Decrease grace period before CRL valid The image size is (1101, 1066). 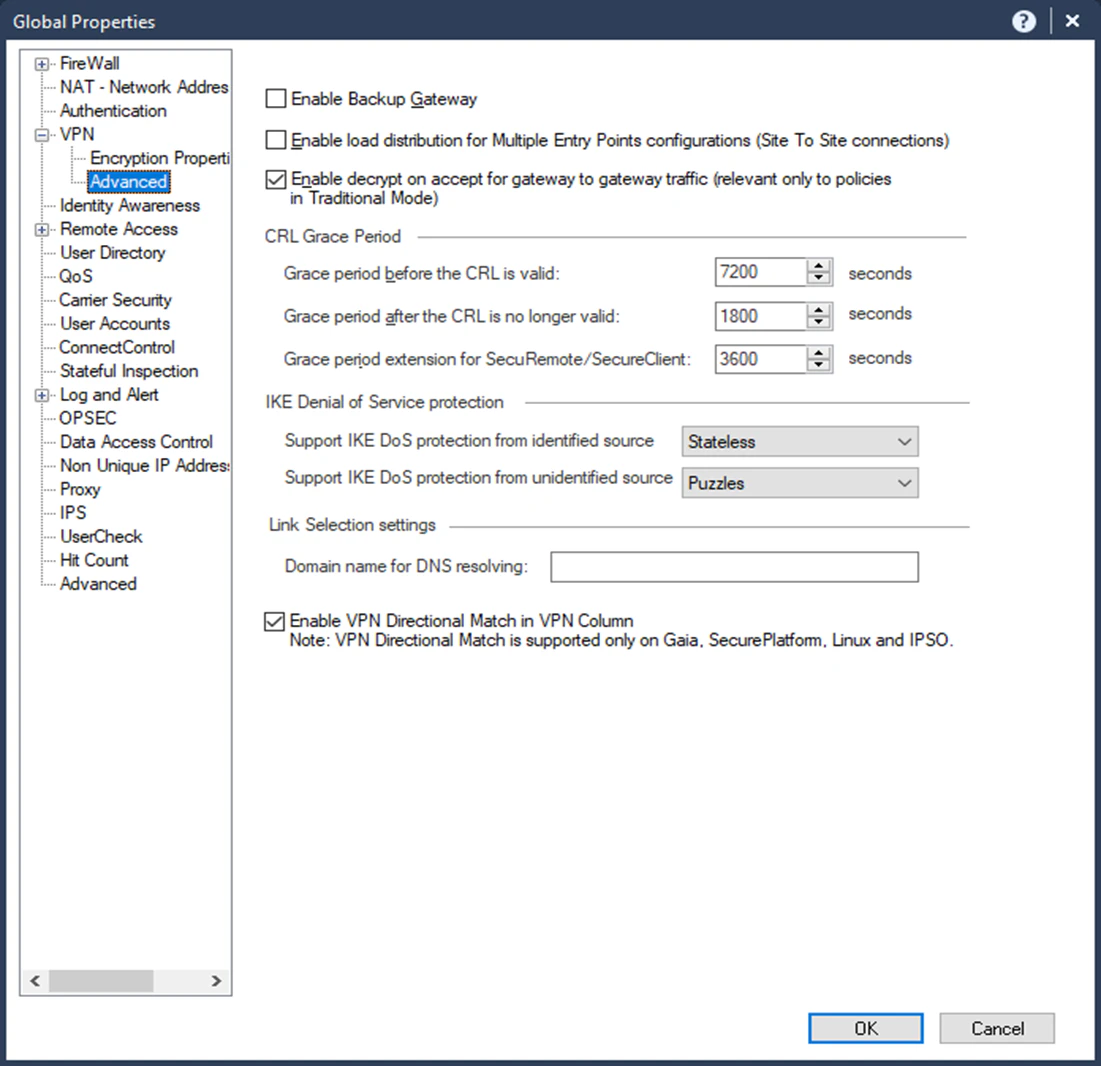(x=819, y=279)
